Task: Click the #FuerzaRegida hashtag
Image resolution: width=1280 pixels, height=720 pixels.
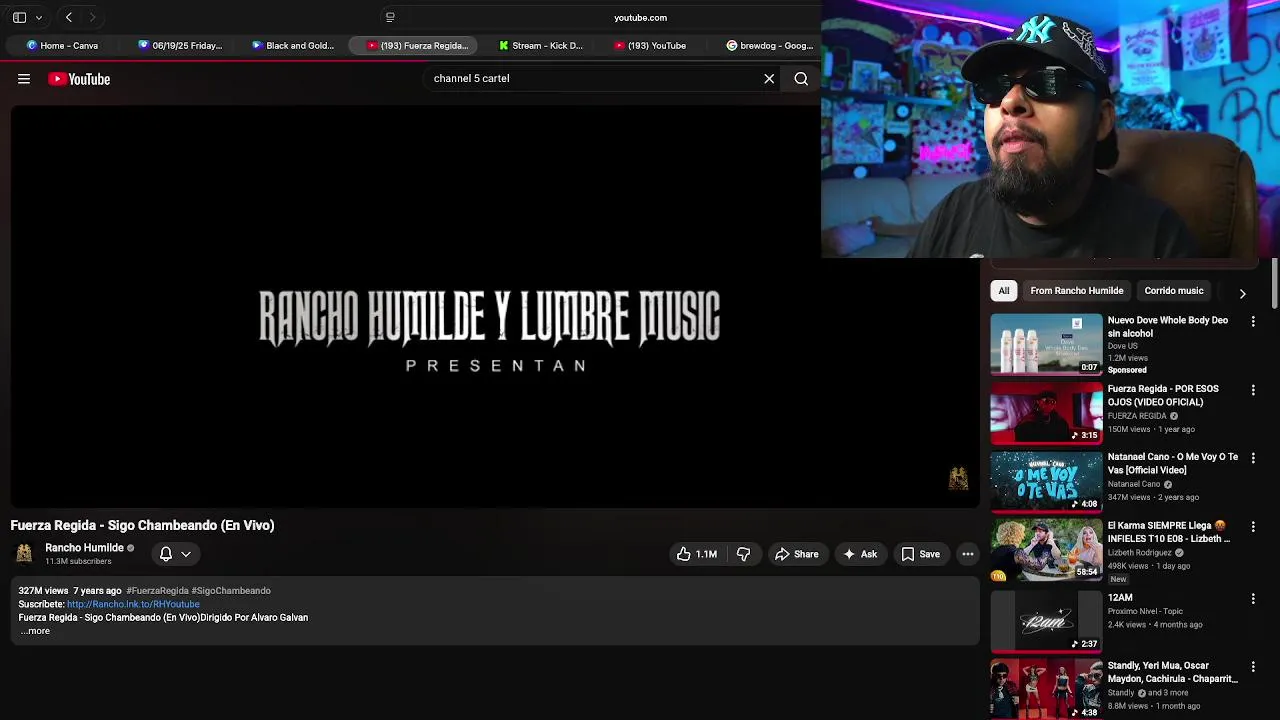Action: point(157,591)
